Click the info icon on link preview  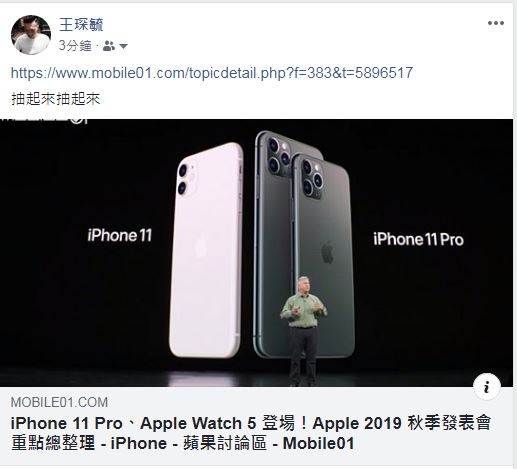pos(487,387)
